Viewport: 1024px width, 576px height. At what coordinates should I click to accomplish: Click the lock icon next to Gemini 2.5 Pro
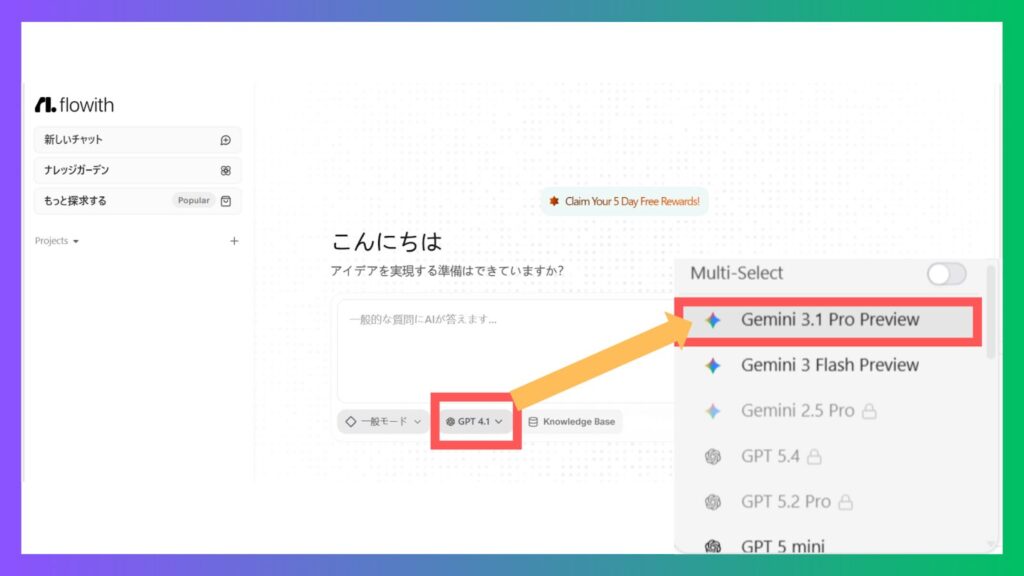pyautogui.click(x=869, y=411)
